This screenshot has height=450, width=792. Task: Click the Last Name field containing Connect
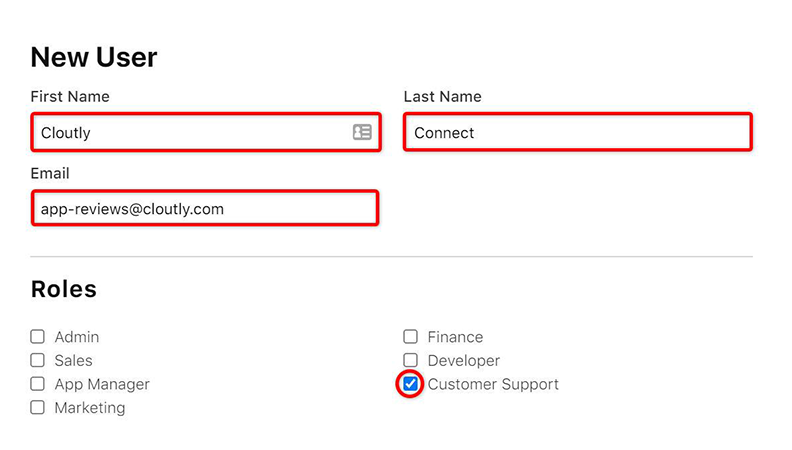click(577, 132)
